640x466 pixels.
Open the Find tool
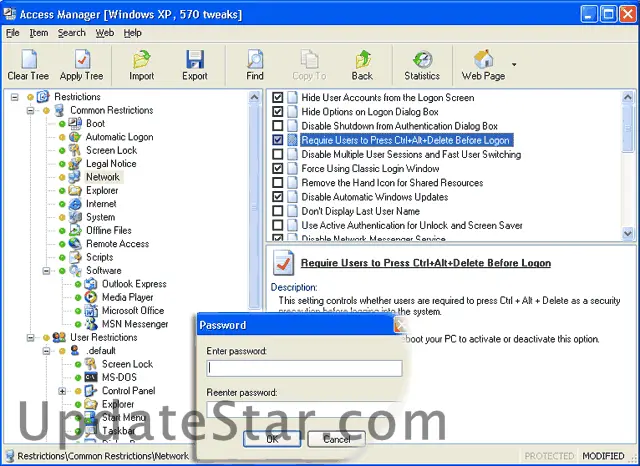click(x=255, y=59)
